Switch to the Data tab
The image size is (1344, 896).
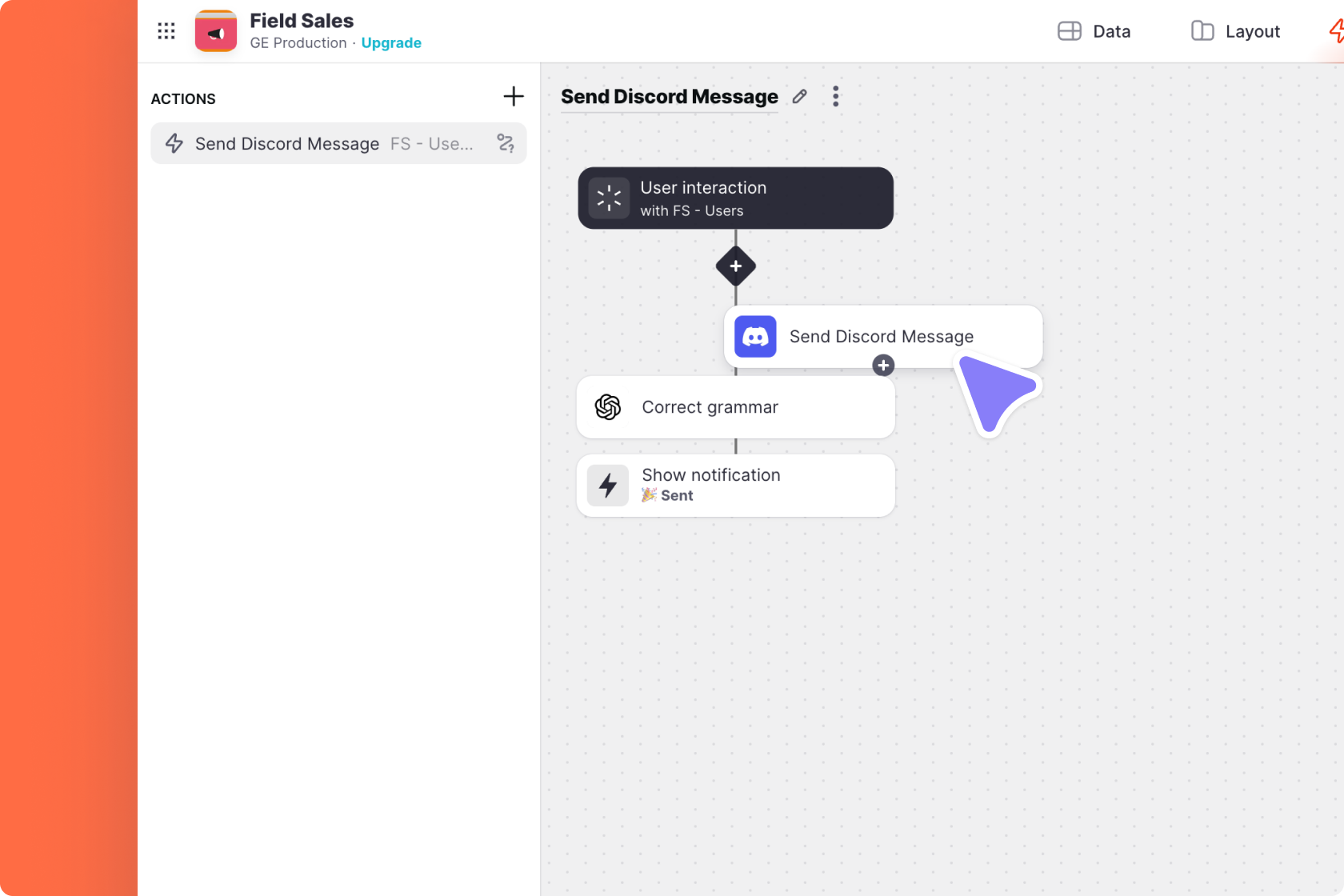click(x=1094, y=31)
